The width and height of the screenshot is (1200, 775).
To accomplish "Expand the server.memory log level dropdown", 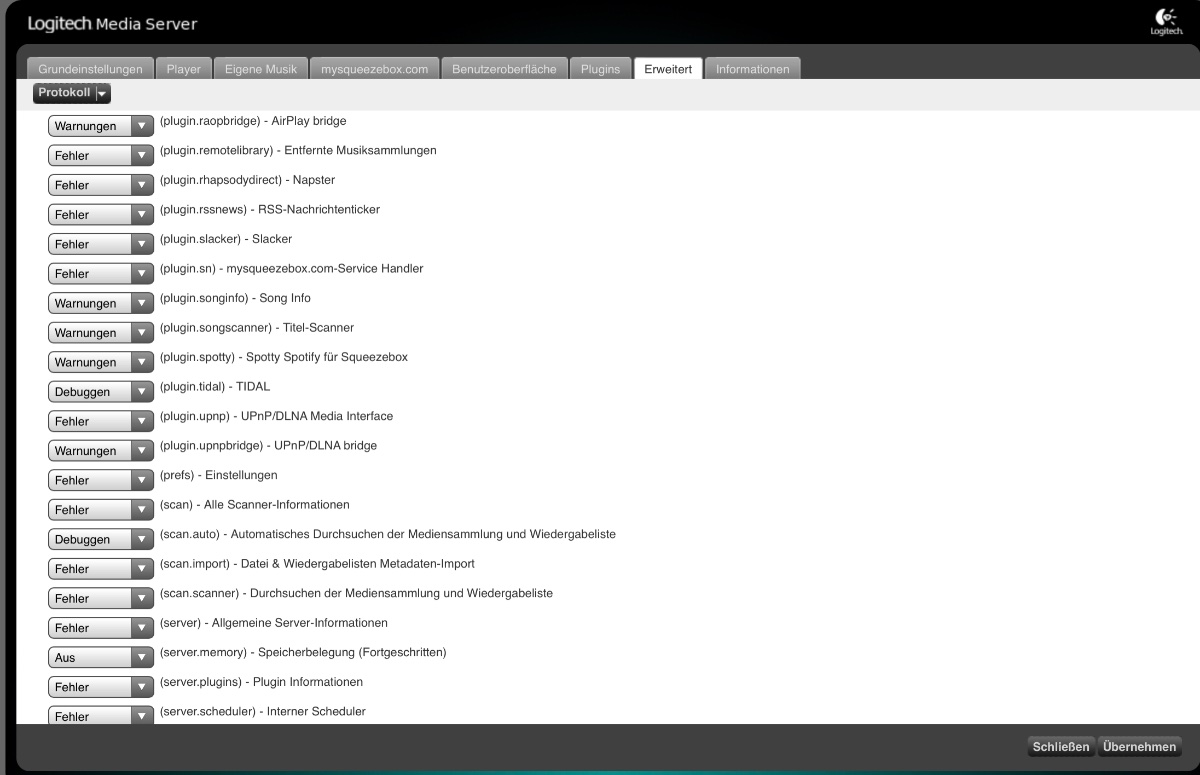I will click(x=100, y=658).
